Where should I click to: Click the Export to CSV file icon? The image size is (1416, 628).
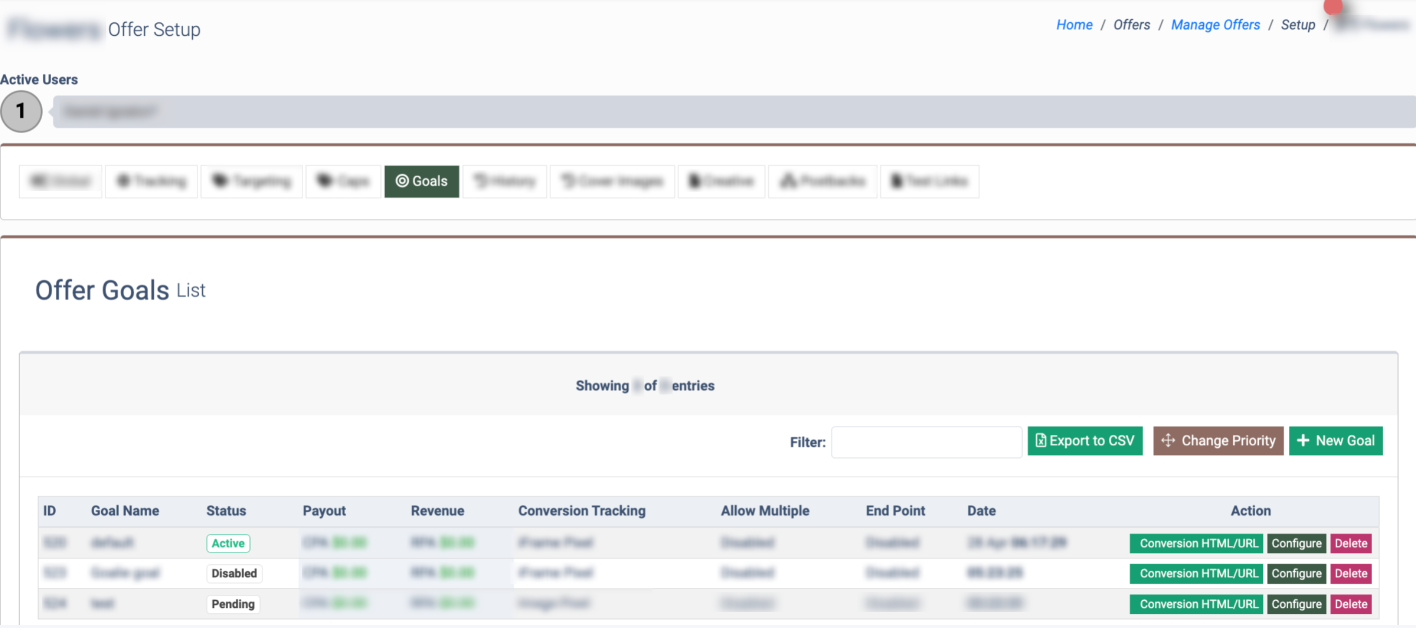pos(1041,441)
